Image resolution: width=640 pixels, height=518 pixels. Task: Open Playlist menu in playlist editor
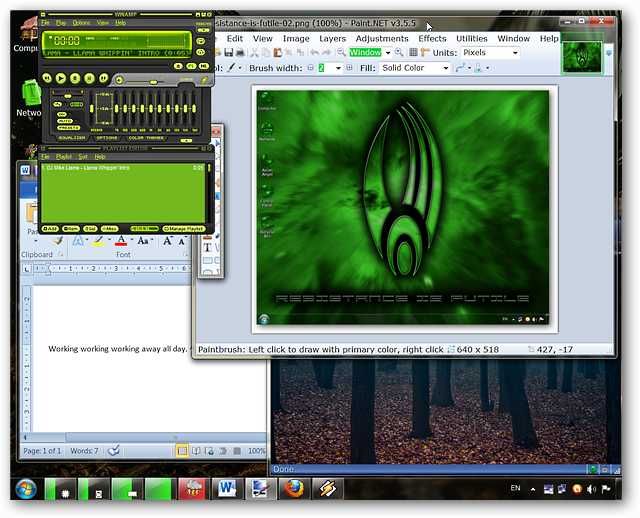point(64,156)
